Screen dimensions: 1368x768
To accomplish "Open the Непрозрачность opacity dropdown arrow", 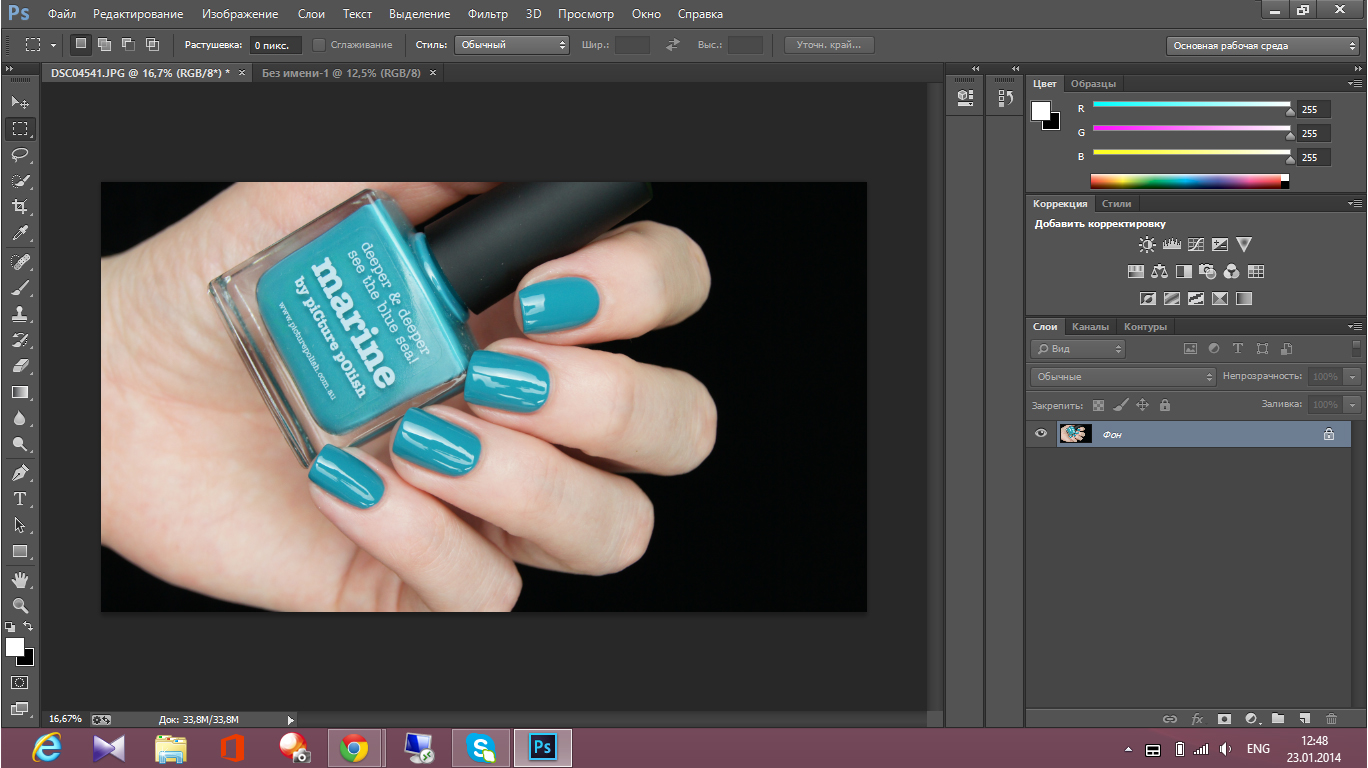I will click(x=1353, y=377).
